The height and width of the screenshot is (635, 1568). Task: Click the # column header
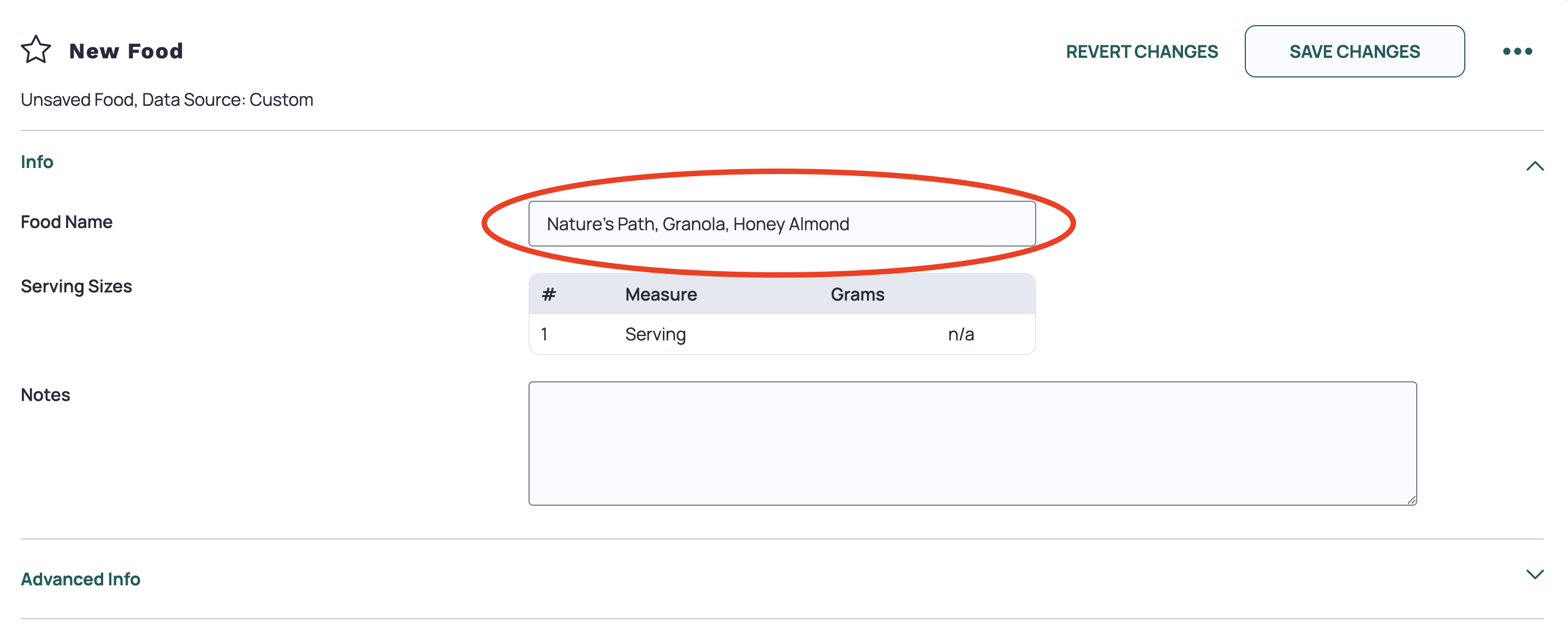tap(549, 295)
